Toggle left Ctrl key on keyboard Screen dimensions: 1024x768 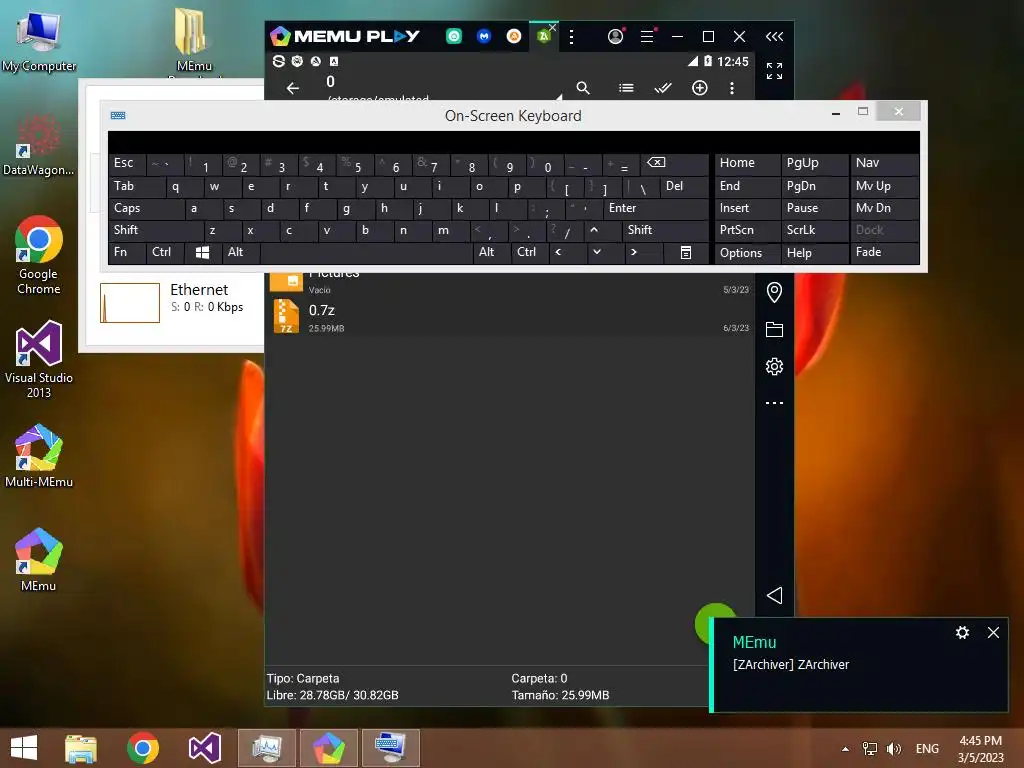[x=165, y=252]
